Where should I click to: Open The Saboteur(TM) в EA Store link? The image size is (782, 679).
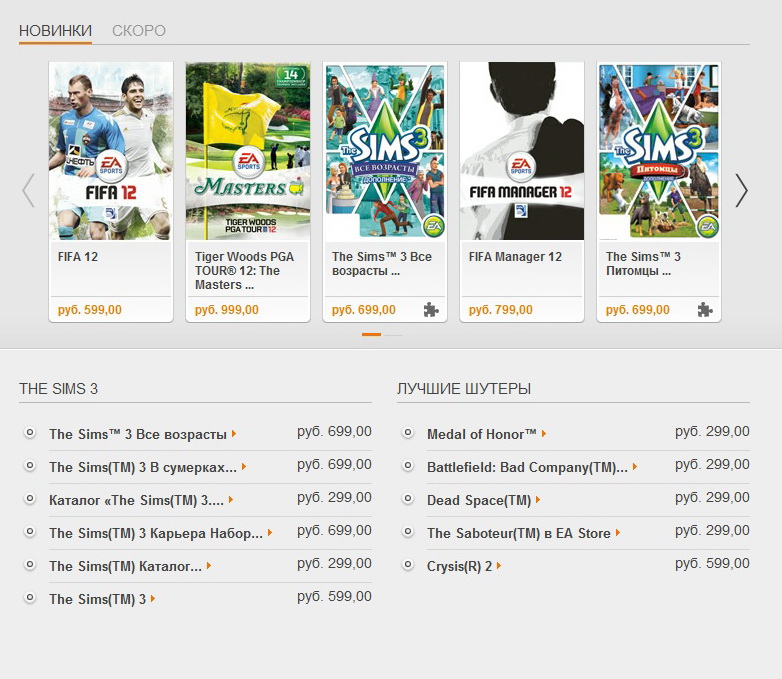tap(518, 533)
